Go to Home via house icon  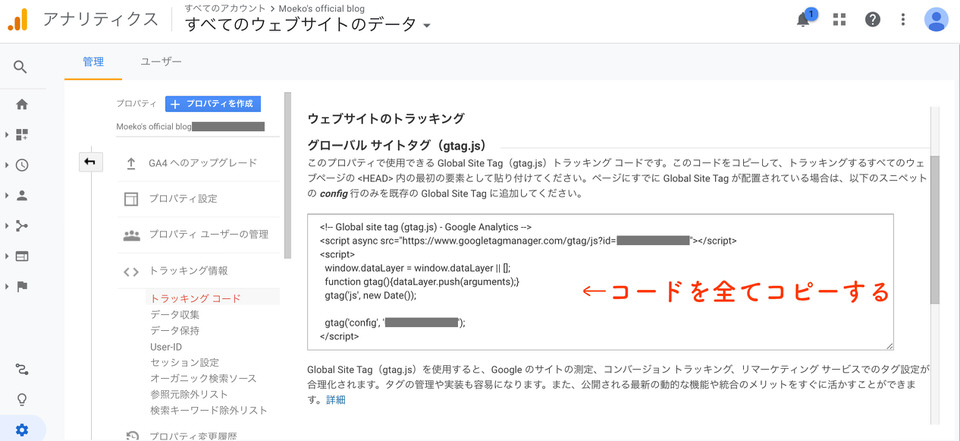pos(22,105)
